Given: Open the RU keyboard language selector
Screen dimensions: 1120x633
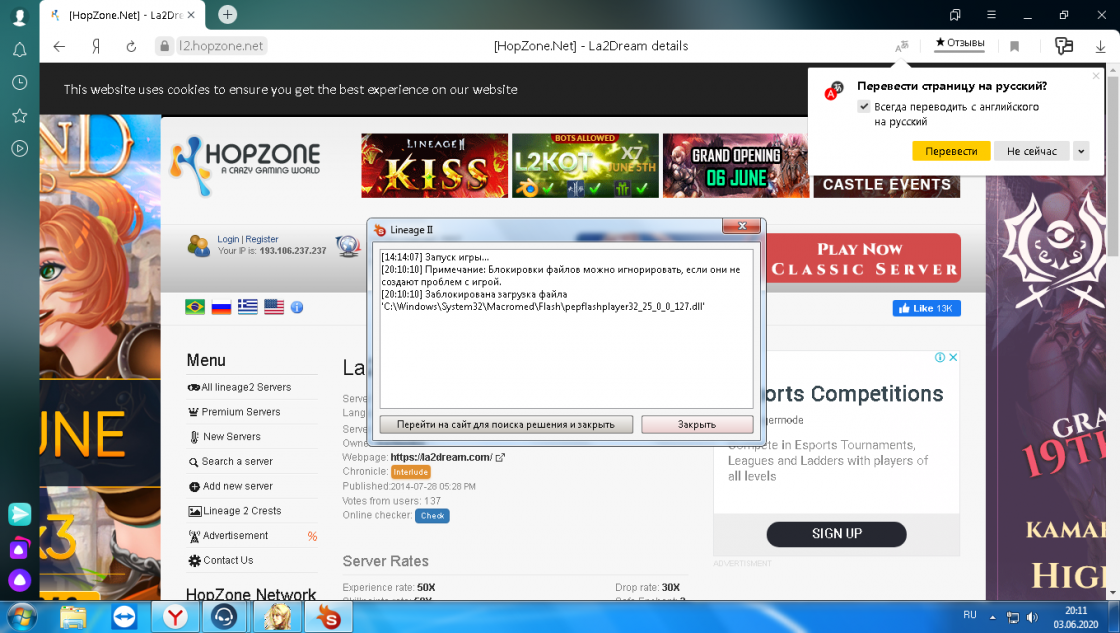Looking at the screenshot, I should [x=969, y=614].
